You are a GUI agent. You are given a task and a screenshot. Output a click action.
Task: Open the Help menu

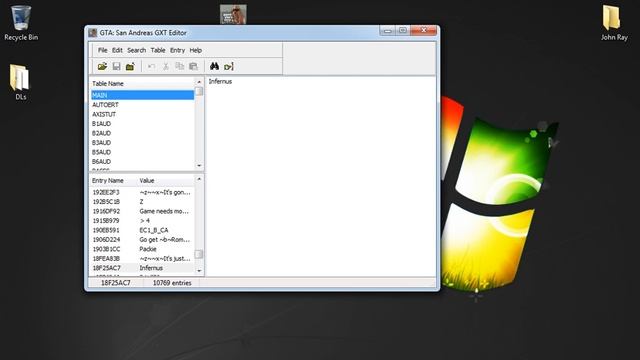coord(196,50)
